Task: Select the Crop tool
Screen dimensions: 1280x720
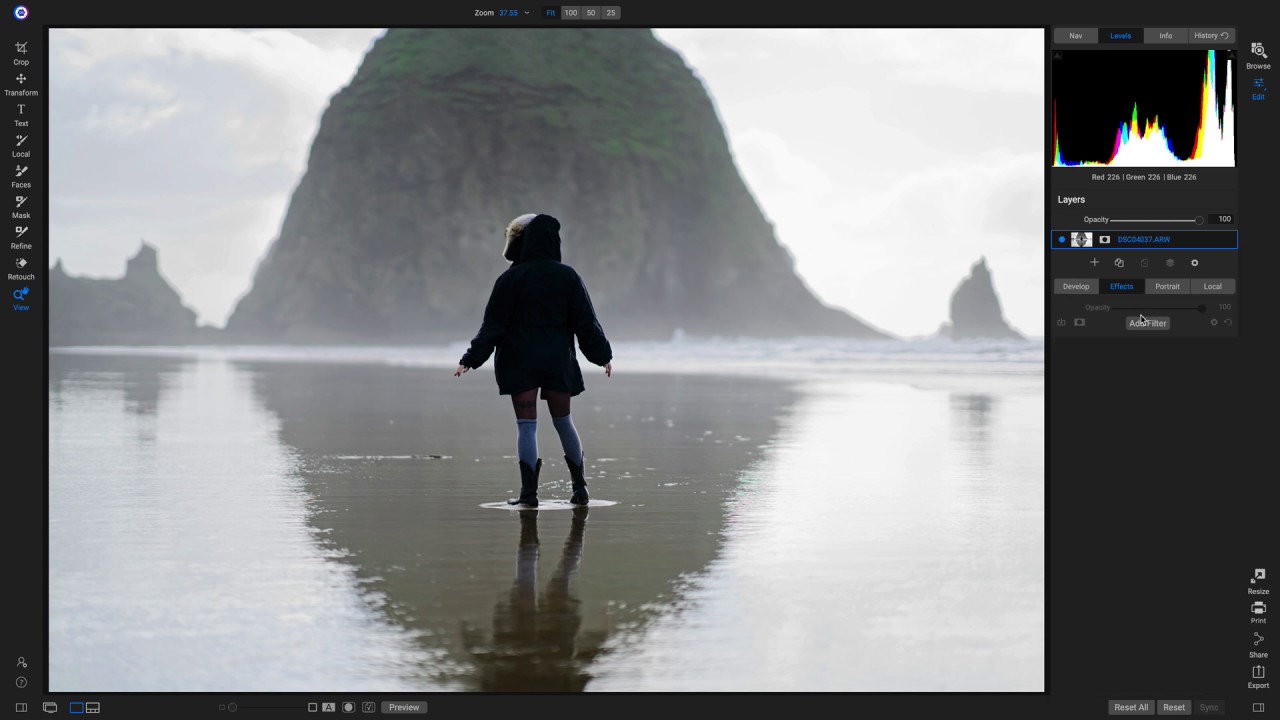Action: click(x=20, y=53)
